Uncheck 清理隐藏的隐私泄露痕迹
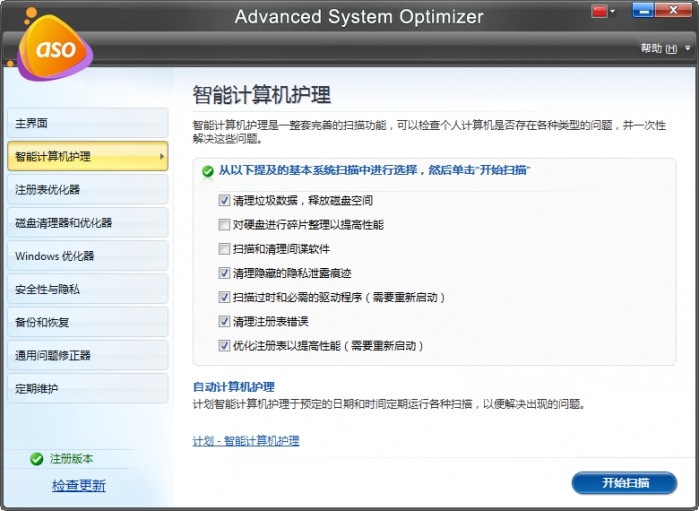This screenshot has height=511, width=699. click(x=224, y=273)
